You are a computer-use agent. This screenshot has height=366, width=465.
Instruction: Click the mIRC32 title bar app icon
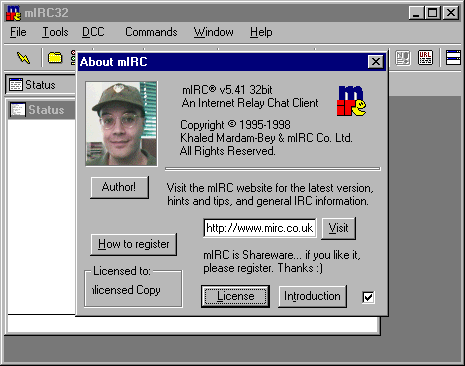[13, 13]
